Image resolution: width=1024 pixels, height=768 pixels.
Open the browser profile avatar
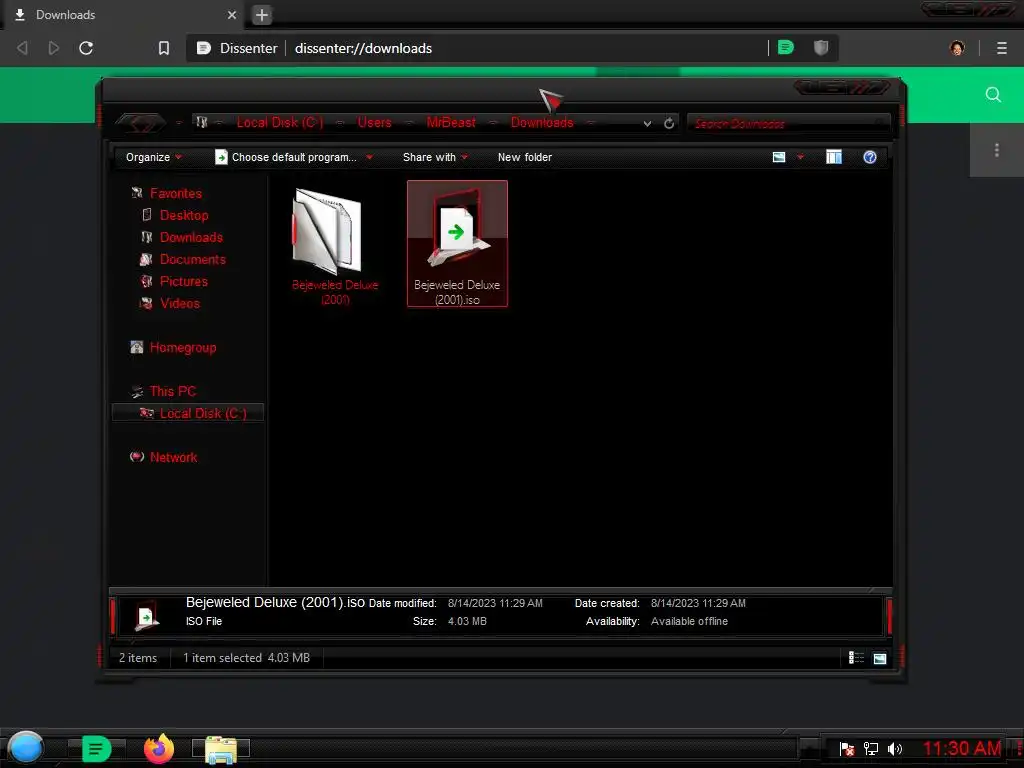tap(957, 48)
